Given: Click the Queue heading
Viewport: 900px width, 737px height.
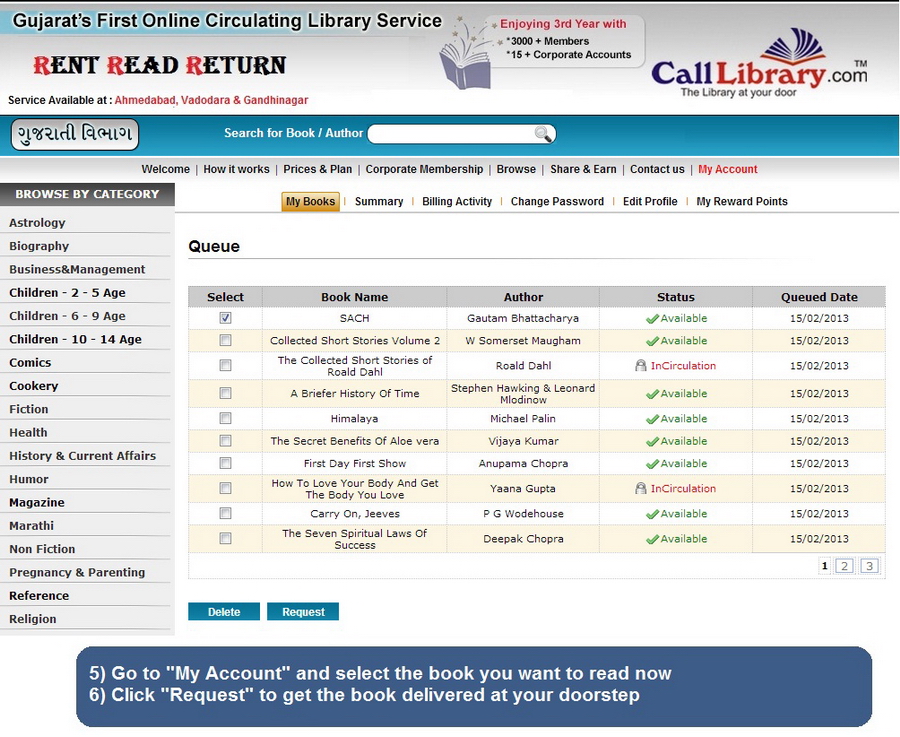Looking at the screenshot, I should [x=214, y=246].
